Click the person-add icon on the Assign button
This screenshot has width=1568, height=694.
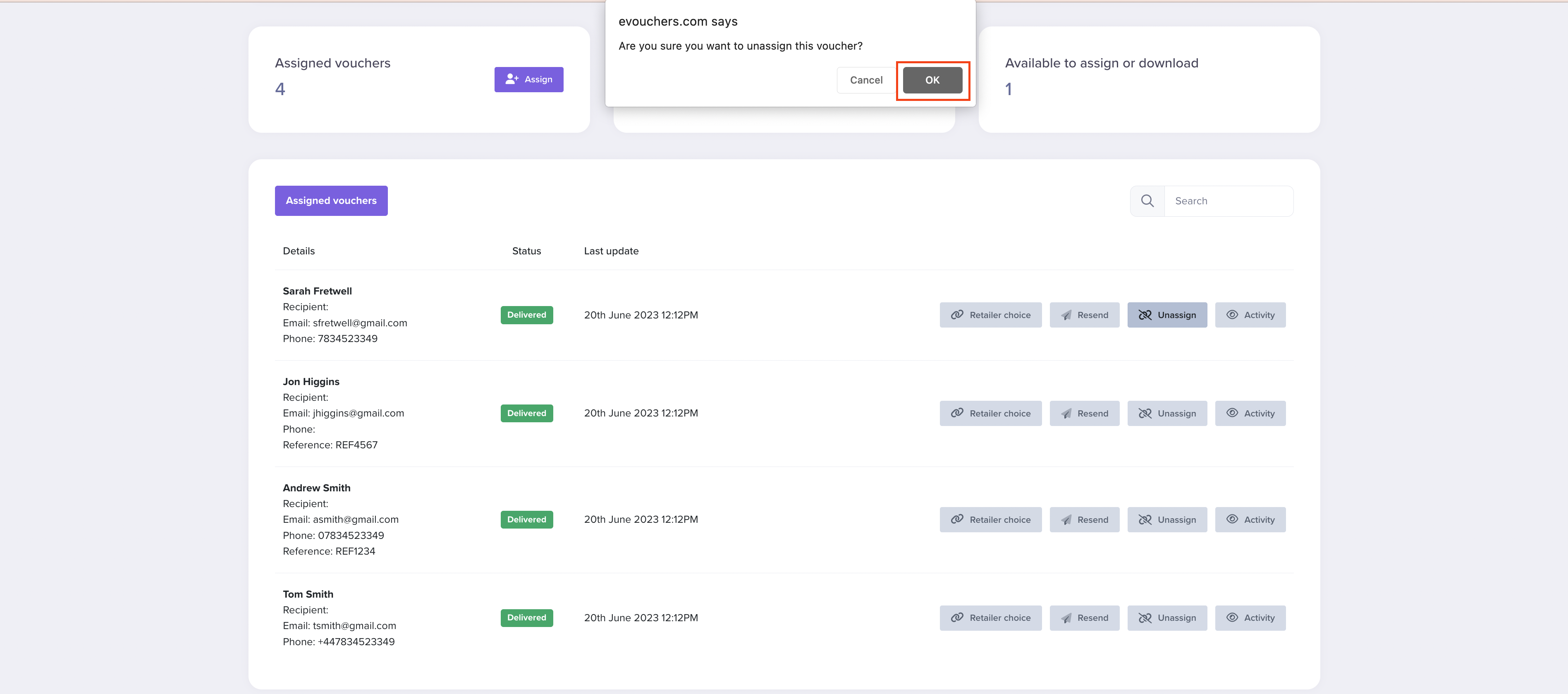coord(512,79)
